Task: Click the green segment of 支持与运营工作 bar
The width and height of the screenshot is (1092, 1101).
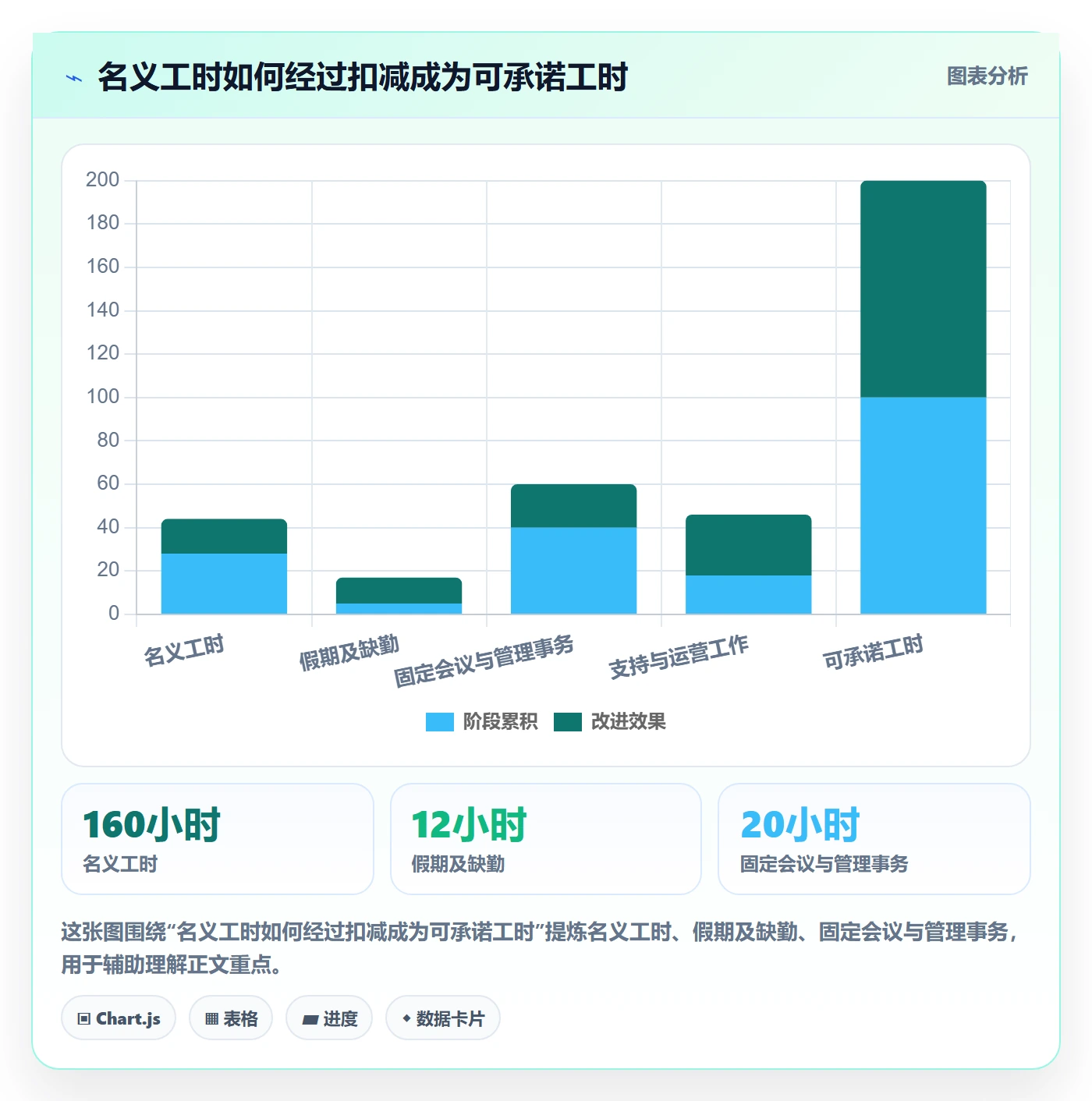Action: [748, 545]
